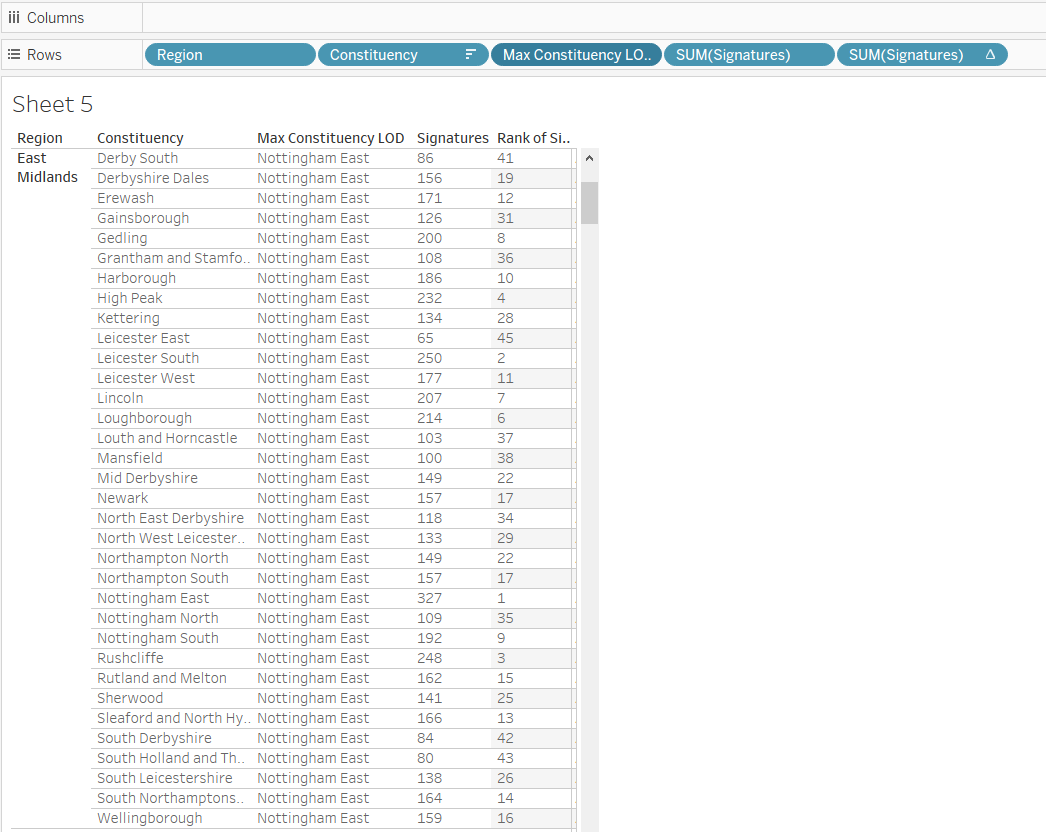Click the scrollbar up arrow
1046x832 pixels.
[589, 157]
